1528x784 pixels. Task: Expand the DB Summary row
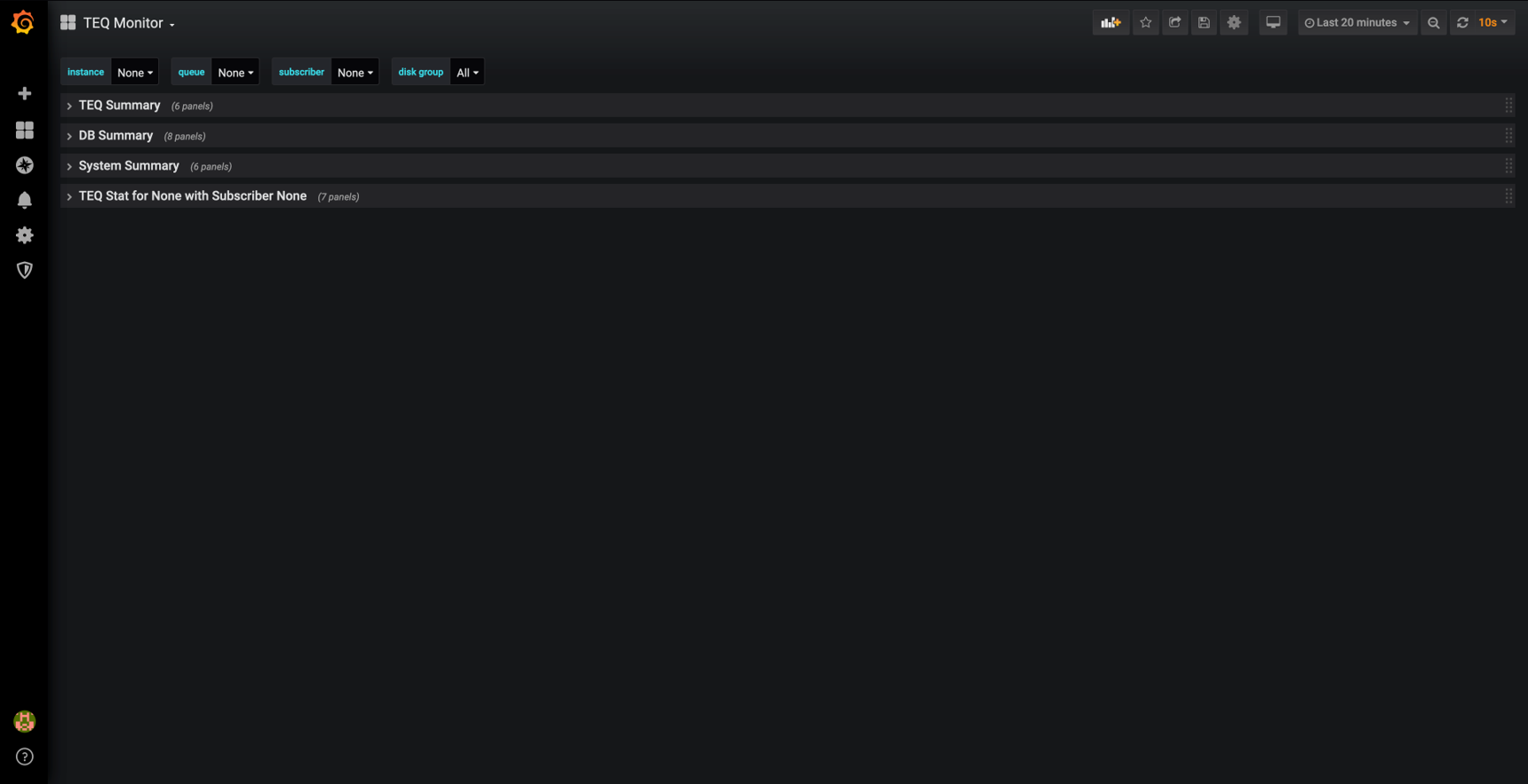click(x=115, y=136)
